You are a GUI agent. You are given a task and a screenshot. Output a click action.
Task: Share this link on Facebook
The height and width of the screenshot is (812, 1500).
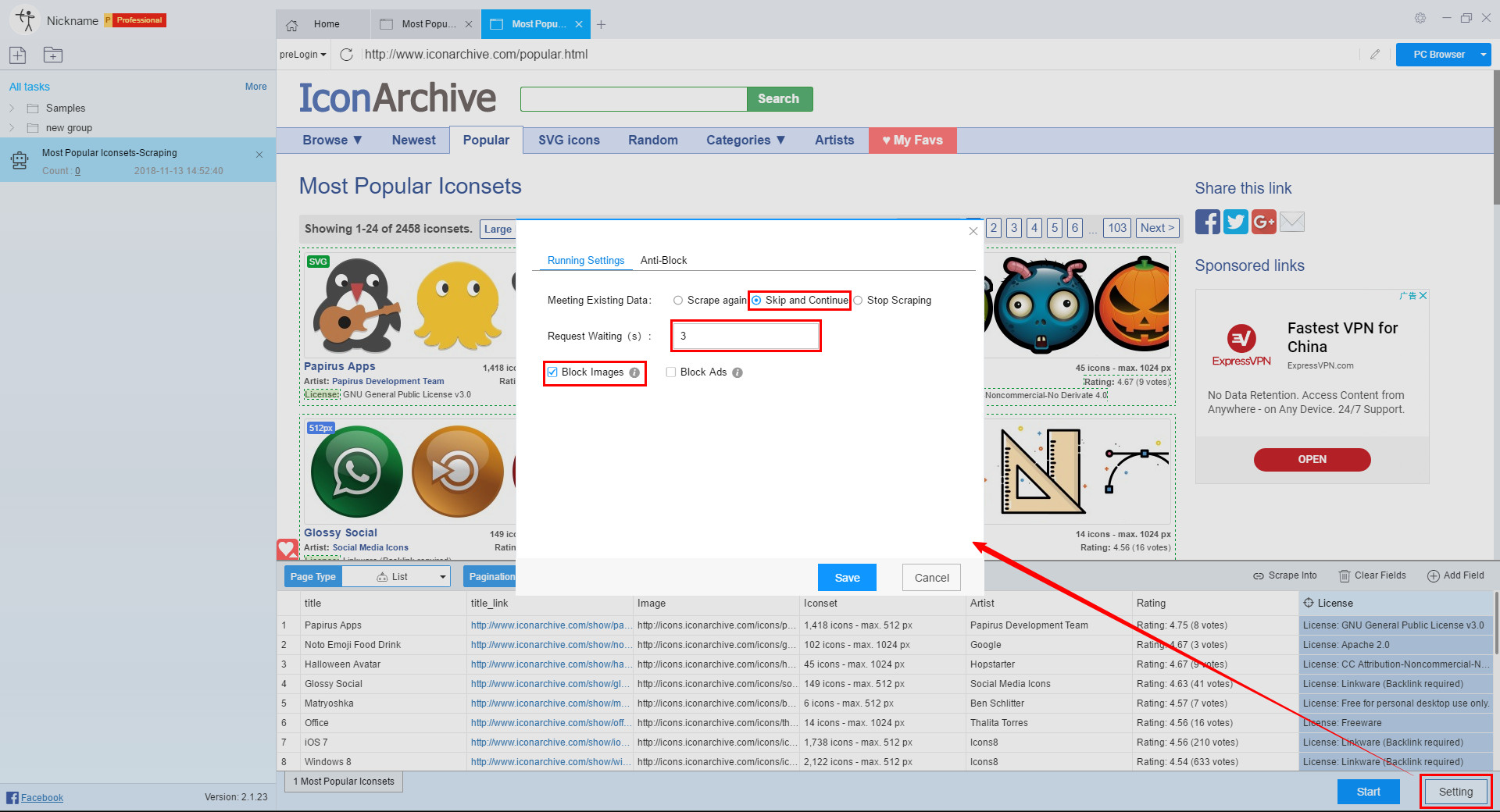click(x=1207, y=221)
